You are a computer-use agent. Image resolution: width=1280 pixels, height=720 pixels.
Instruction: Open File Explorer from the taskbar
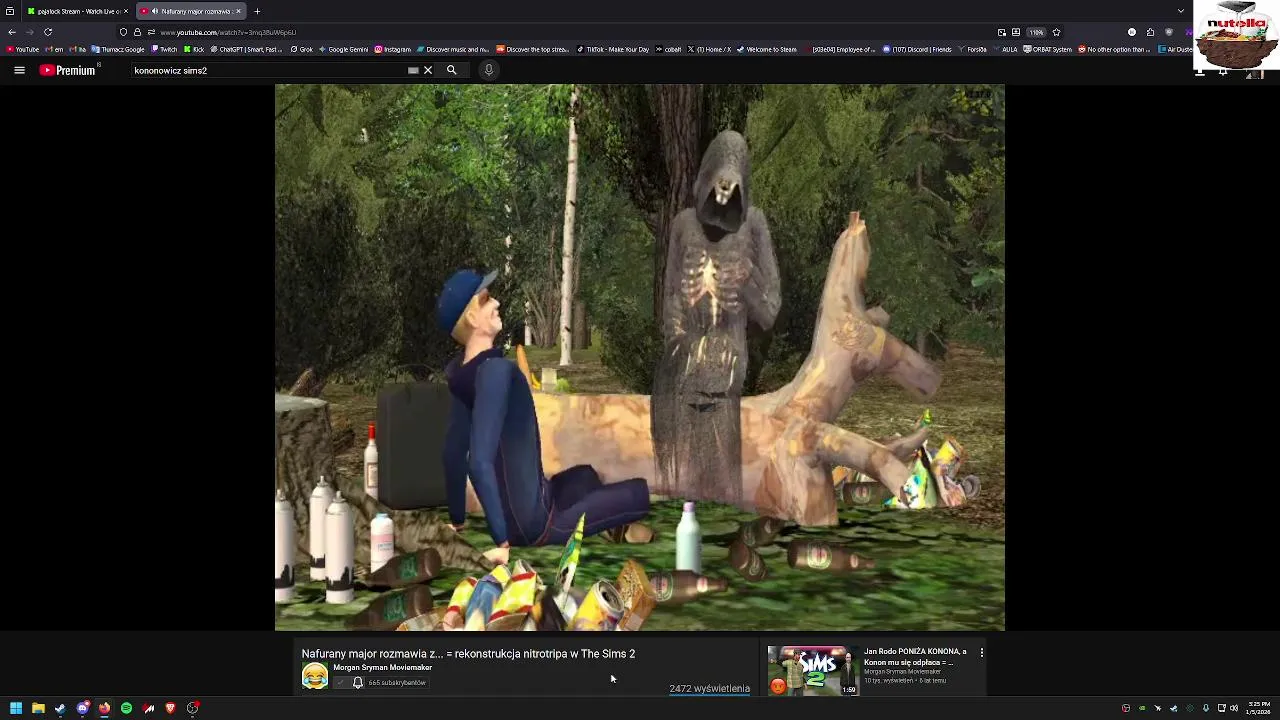pyautogui.click(x=38, y=708)
